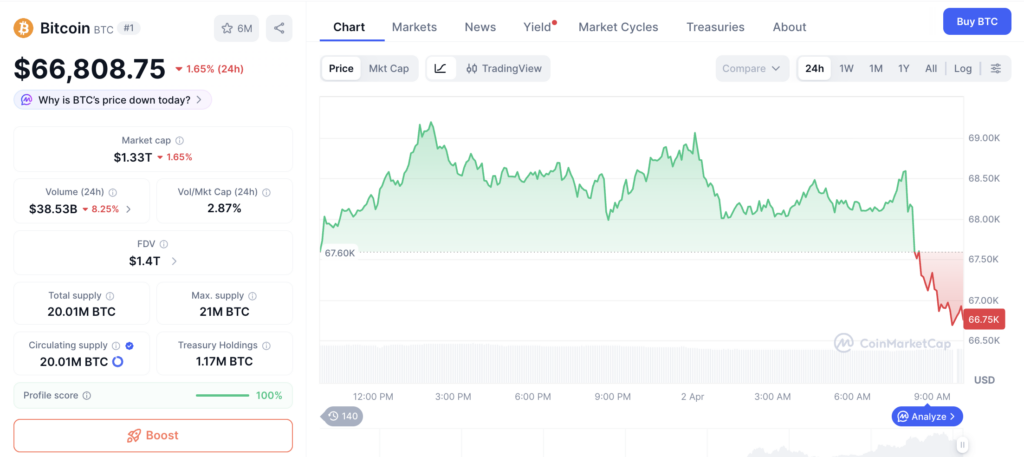The image size is (1024, 457).
Task: Open the About tab
Action: [x=789, y=27]
